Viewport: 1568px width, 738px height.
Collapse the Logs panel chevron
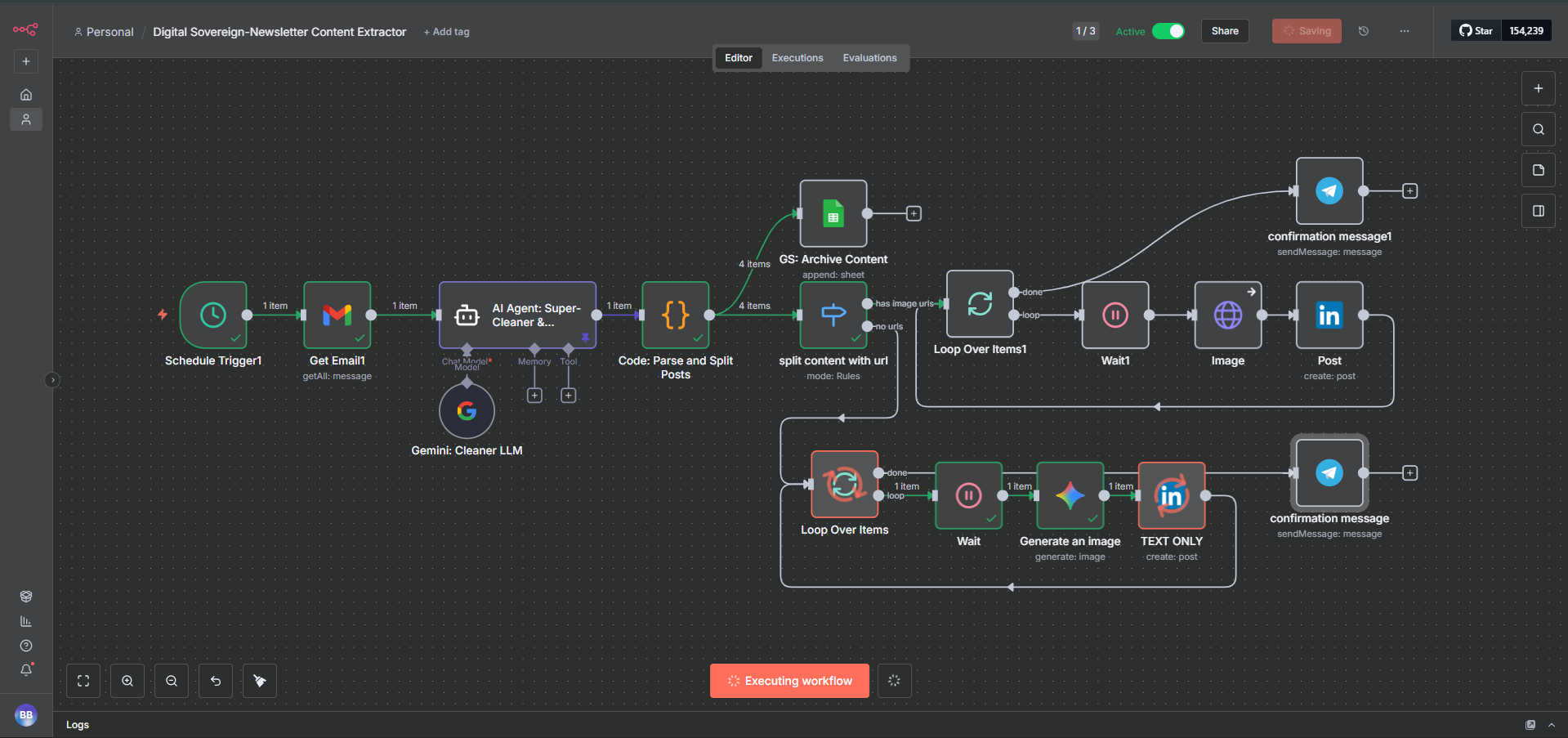(x=1552, y=724)
